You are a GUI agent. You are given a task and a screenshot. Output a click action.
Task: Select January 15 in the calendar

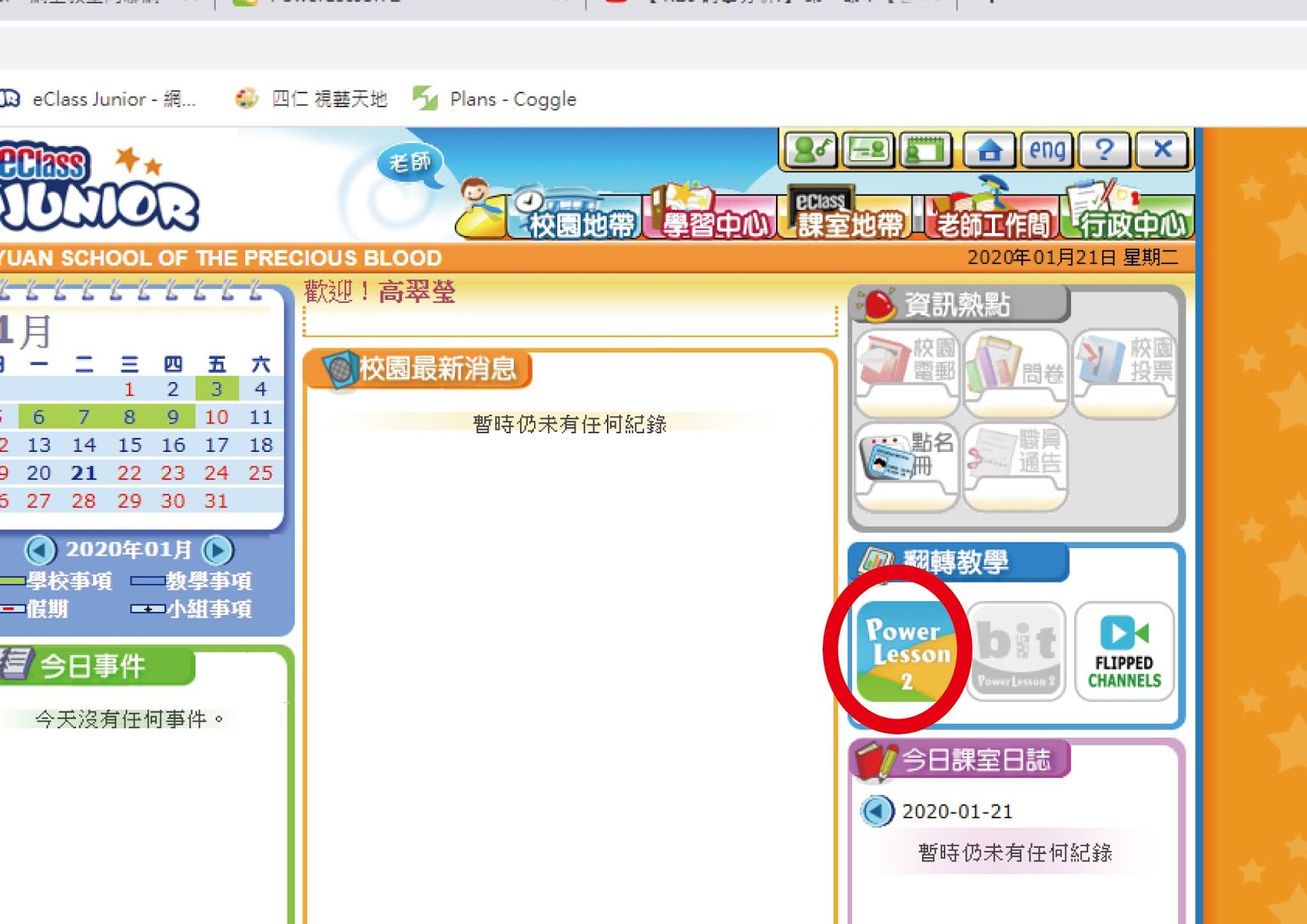point(129,445)
